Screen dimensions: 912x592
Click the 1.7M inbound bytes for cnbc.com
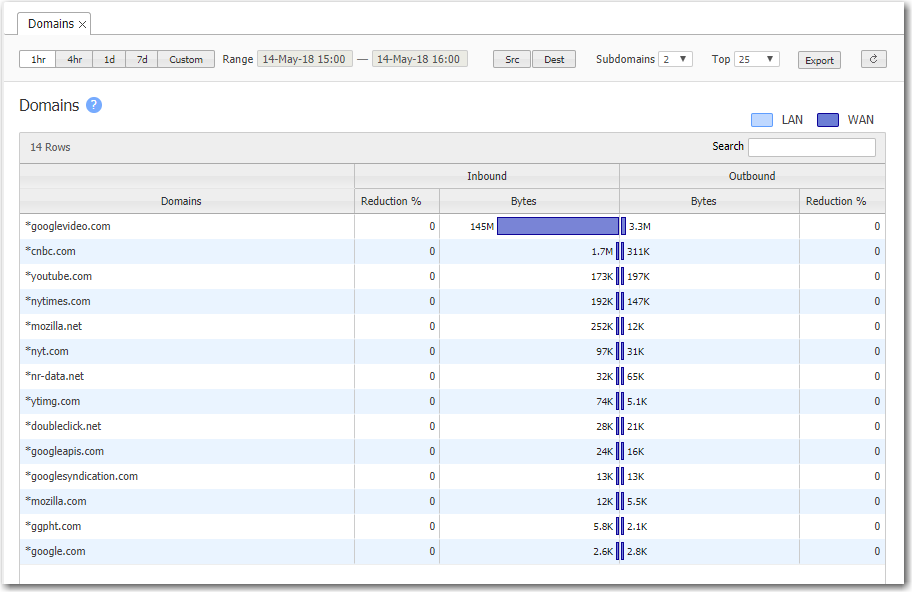602,252
